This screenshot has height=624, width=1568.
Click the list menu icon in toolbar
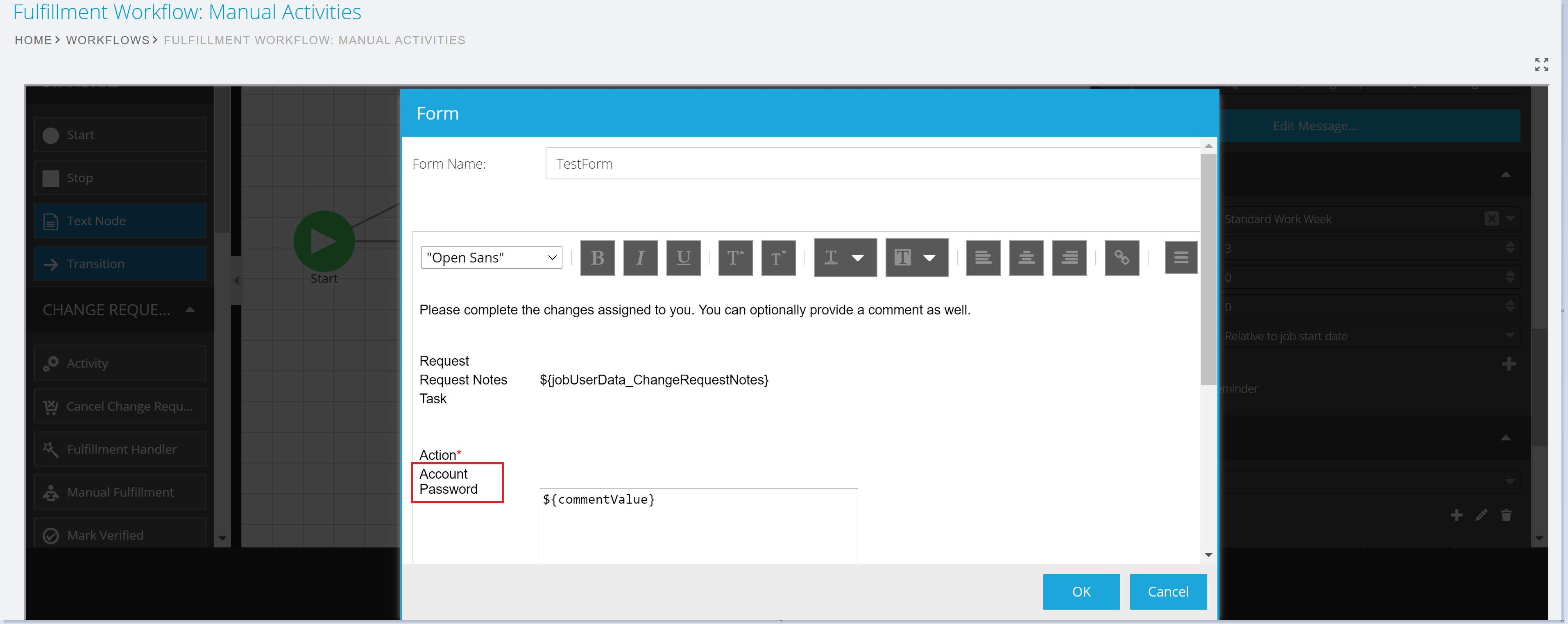click(x=1181, y=258)
